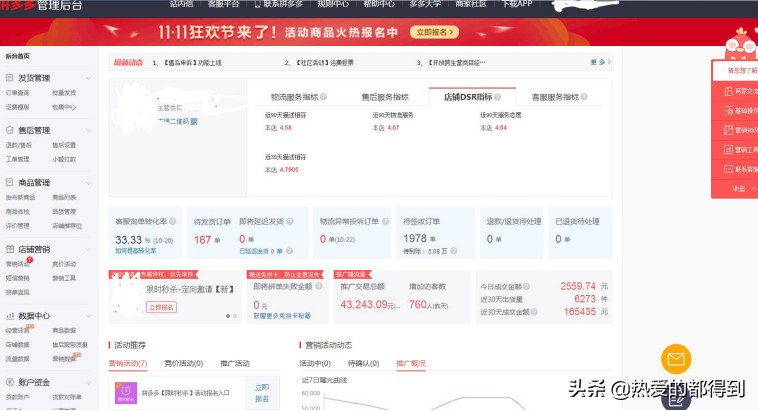The width and height of the screenshot is (758, 411).
Task: Click the 待发货订单 count 167
Action: pyautogui.click(x=203, y=239)
